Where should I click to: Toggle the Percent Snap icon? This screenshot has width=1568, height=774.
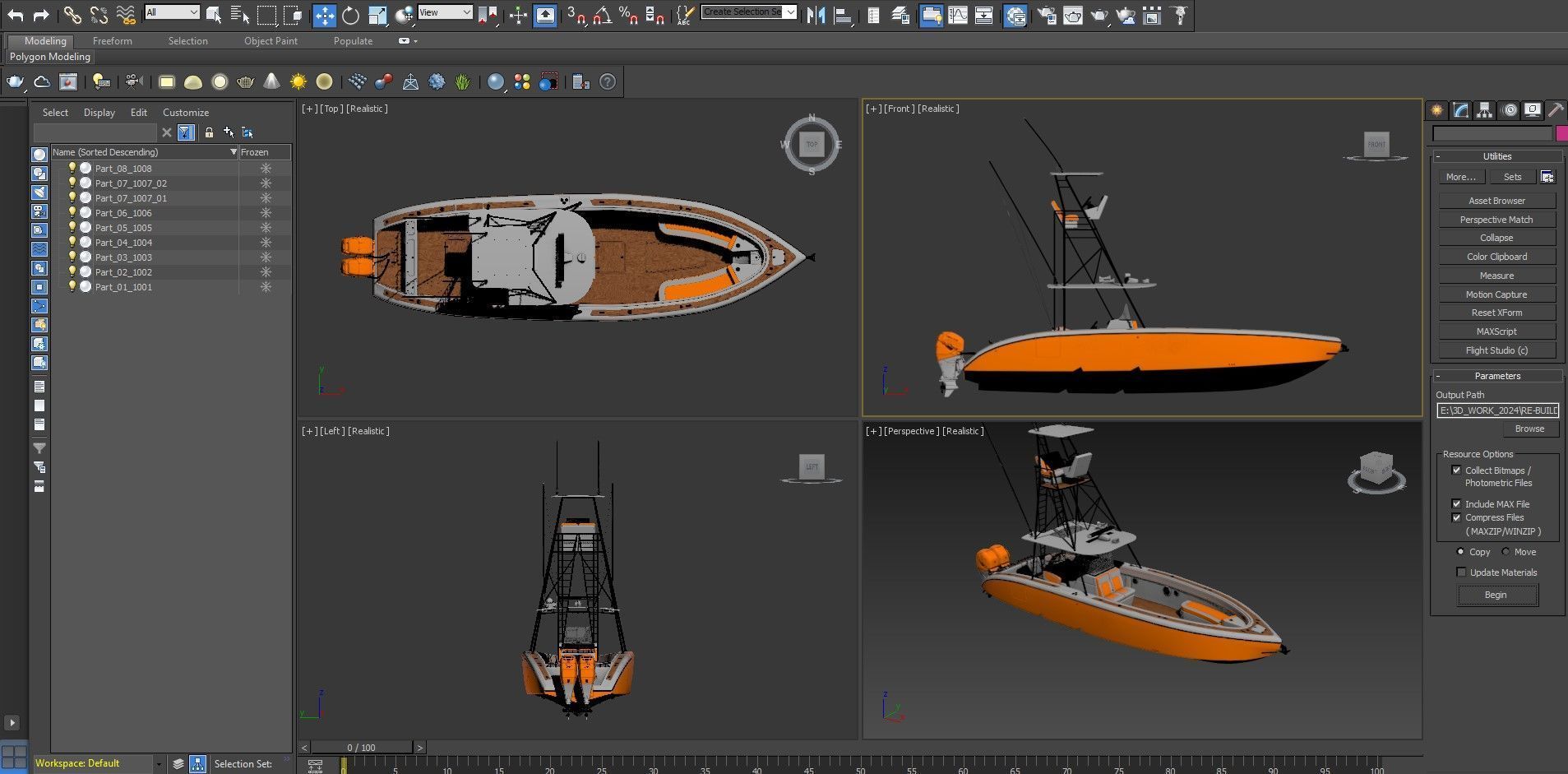[x=628, y=15]
